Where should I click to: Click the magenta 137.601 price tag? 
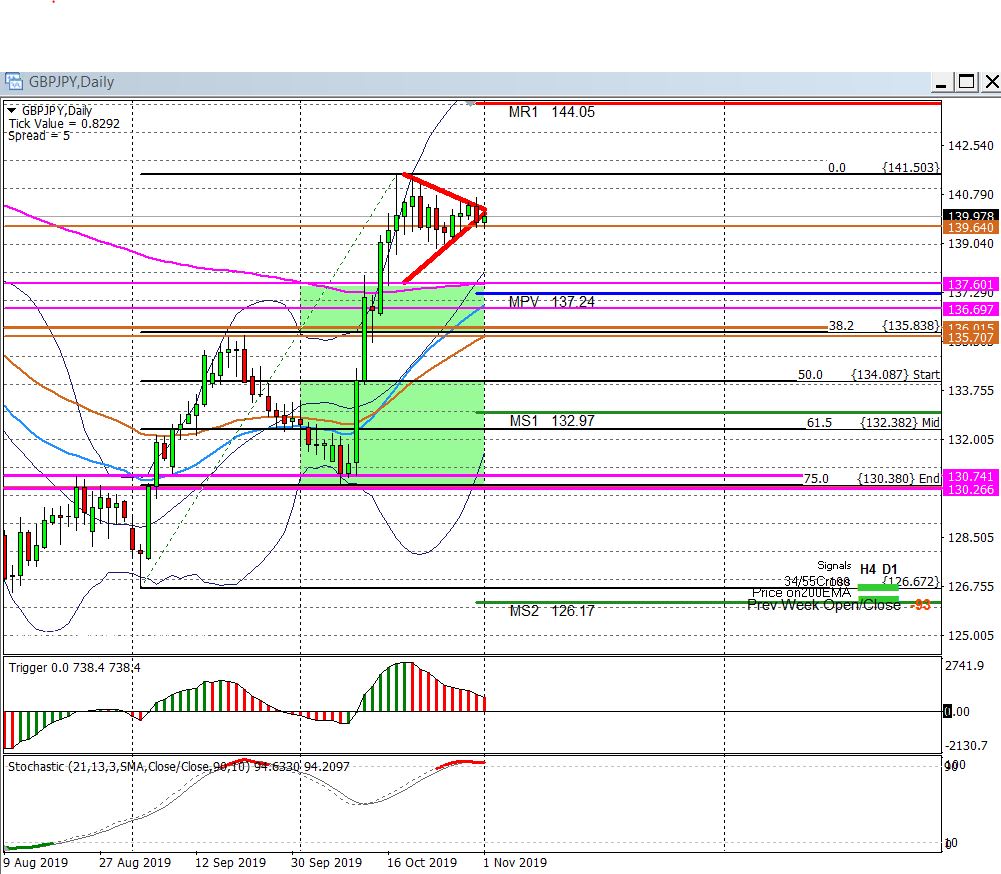tap(969, 284)
